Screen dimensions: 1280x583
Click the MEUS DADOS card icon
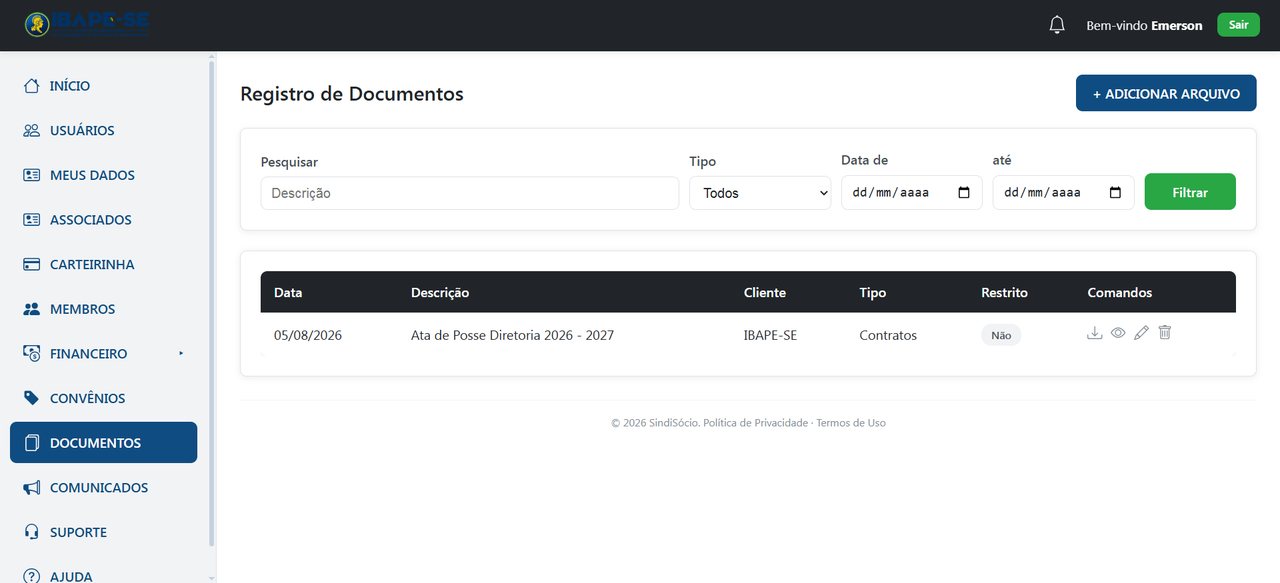point(32,175)
